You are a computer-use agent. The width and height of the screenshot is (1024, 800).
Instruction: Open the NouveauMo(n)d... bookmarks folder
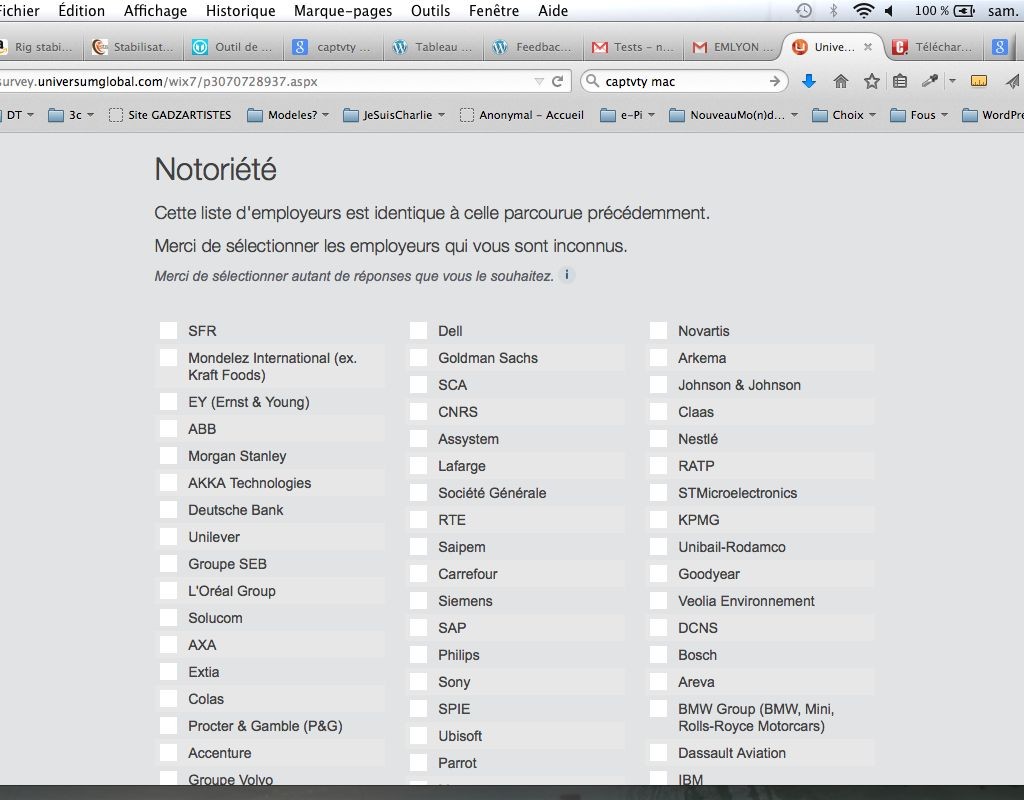734,115
